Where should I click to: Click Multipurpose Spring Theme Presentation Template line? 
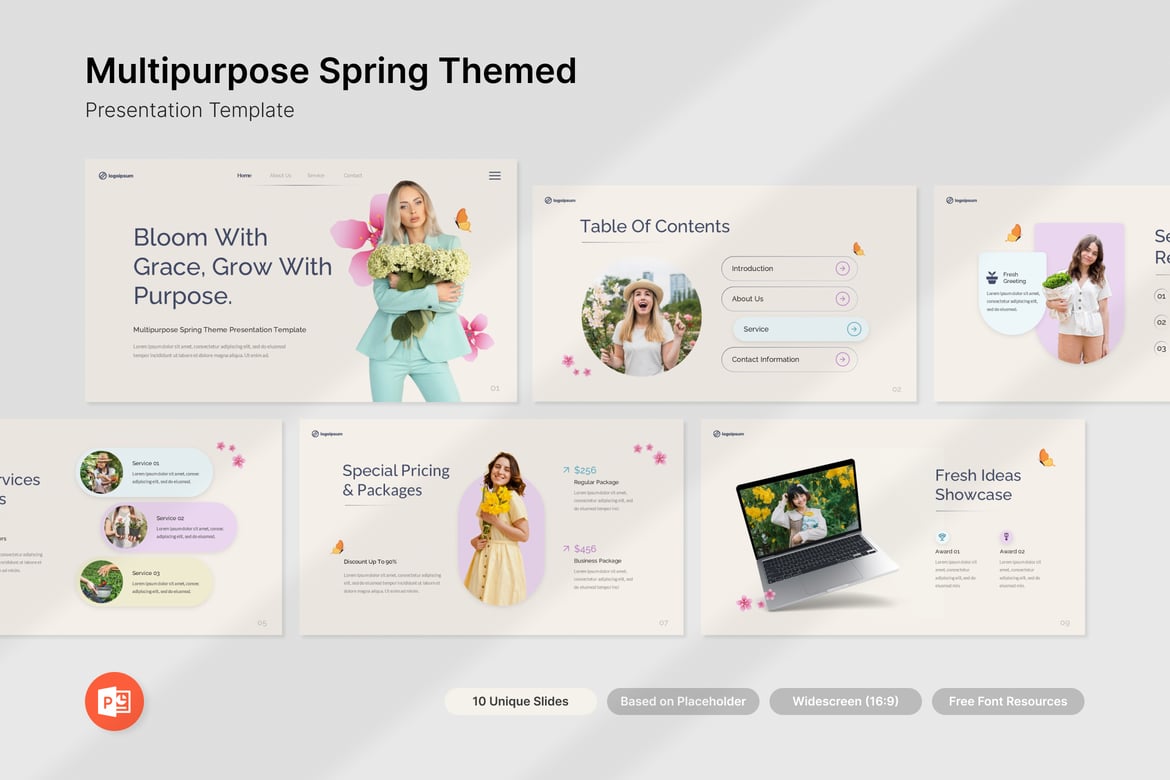(x=219, y=329)
